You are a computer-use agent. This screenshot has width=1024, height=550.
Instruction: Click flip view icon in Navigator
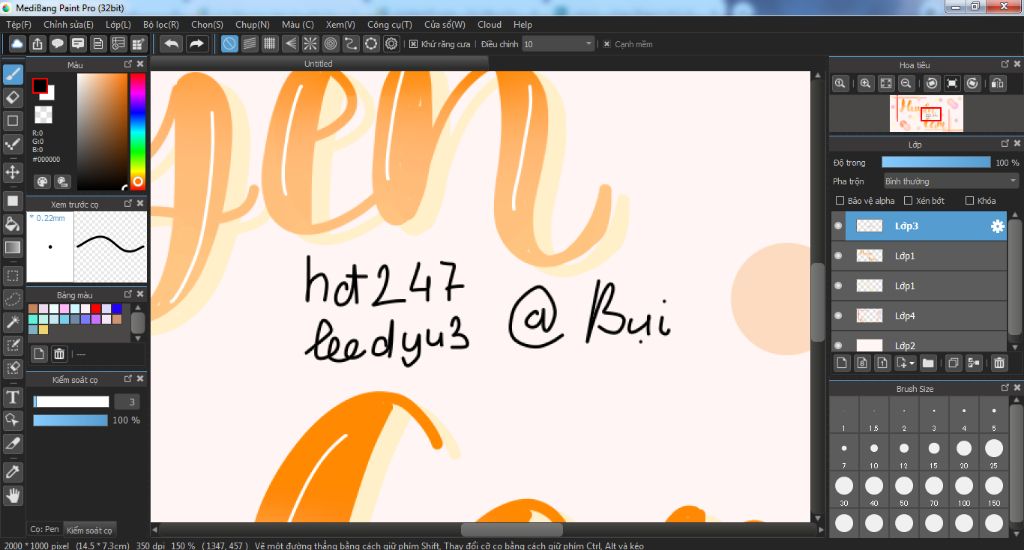click(x=997, y=83)
